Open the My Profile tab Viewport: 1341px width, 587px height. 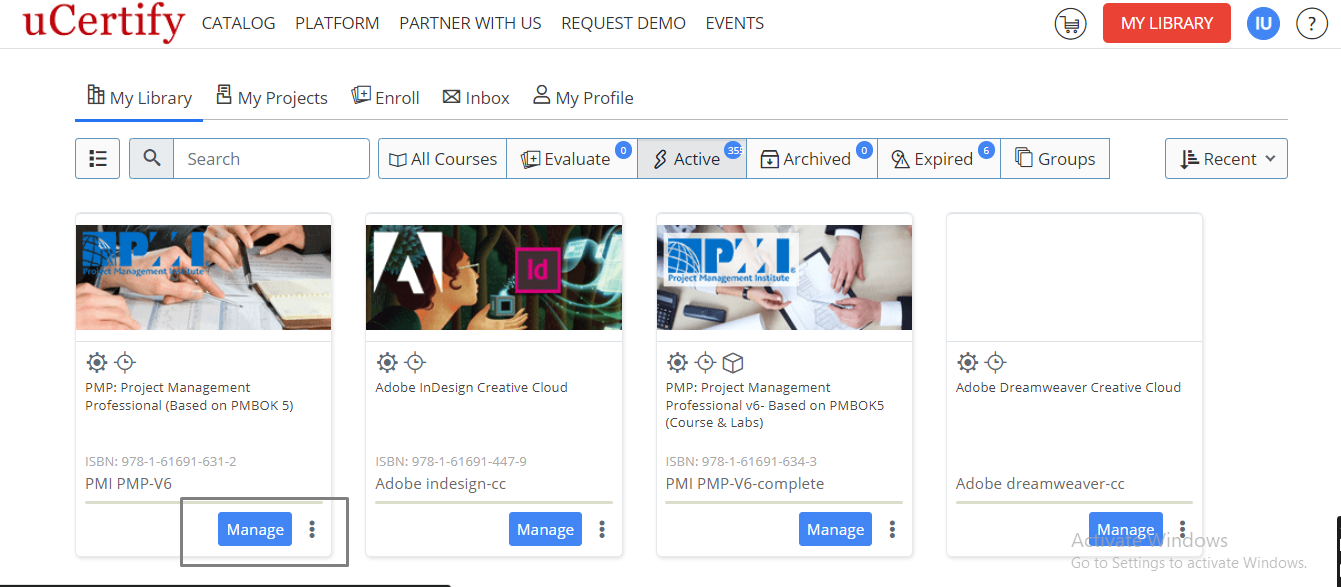click(583, 97)
